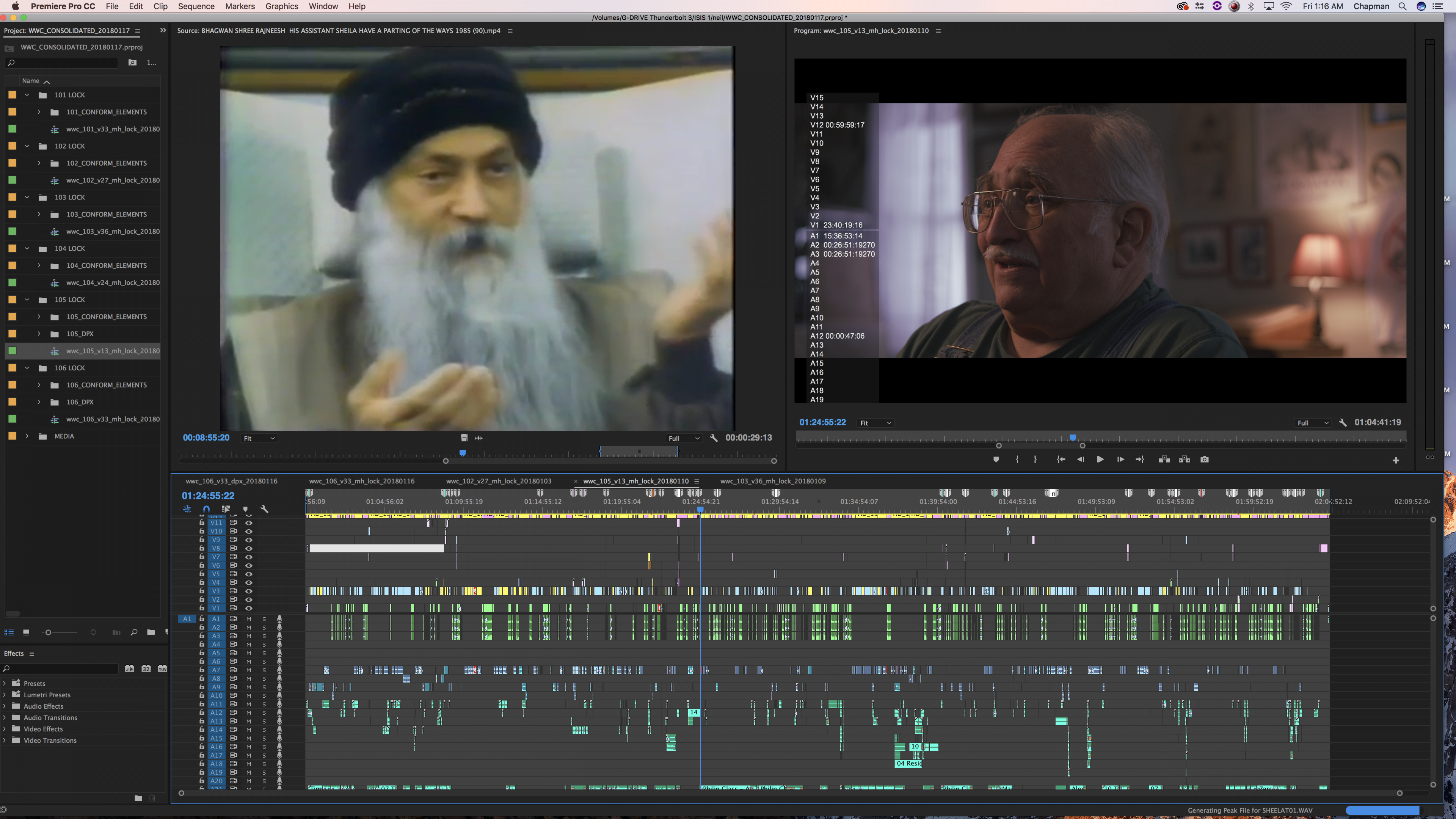Switch to wwc_103_v36_mh_lock_20180109 timeline tab
The image size is (1456, 819).
(x=773, y=481)
